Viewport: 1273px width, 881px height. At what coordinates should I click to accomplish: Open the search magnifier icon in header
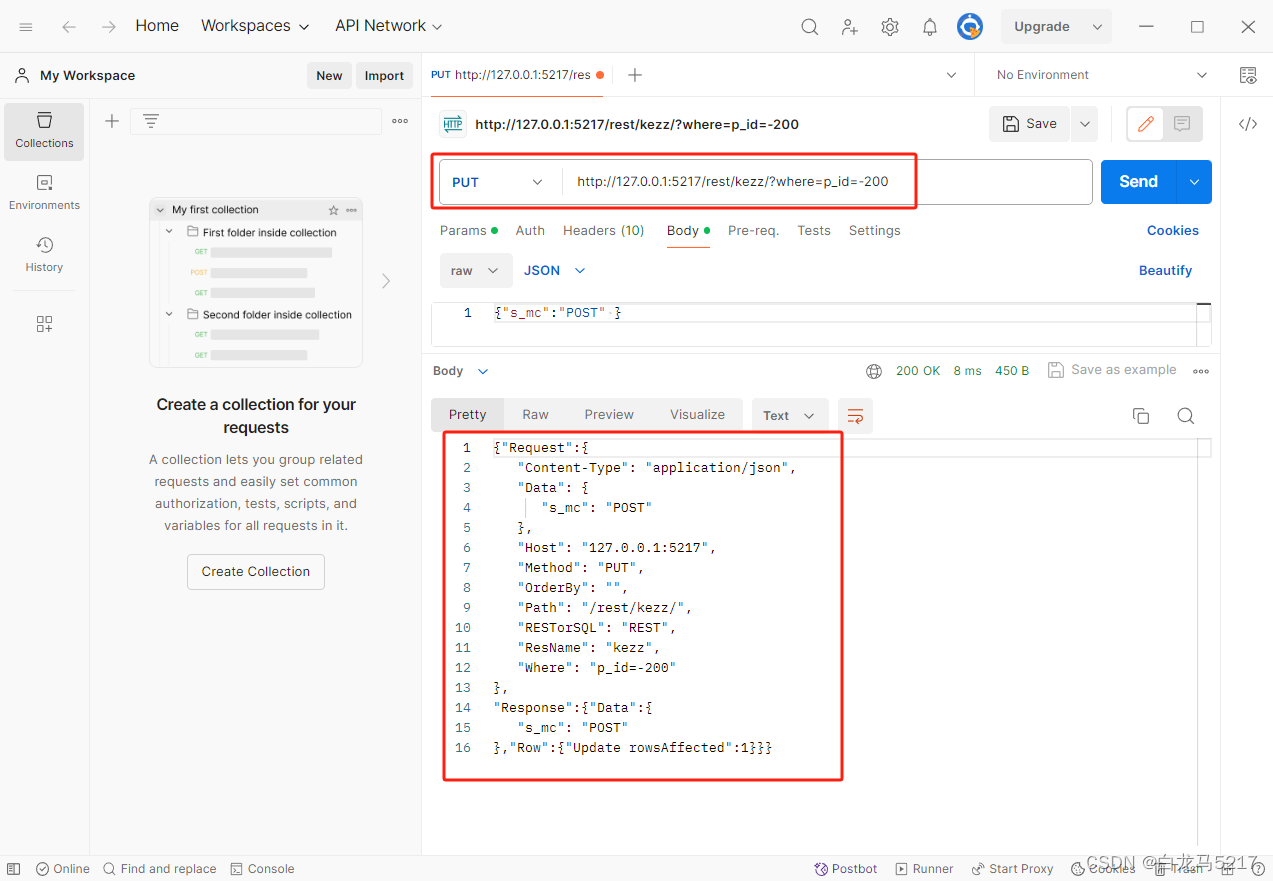click(x=810, y=27)
